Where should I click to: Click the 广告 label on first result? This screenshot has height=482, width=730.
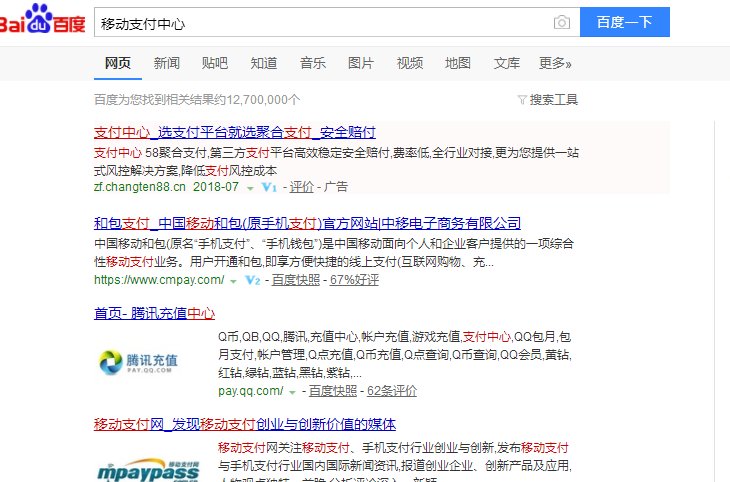336,187
